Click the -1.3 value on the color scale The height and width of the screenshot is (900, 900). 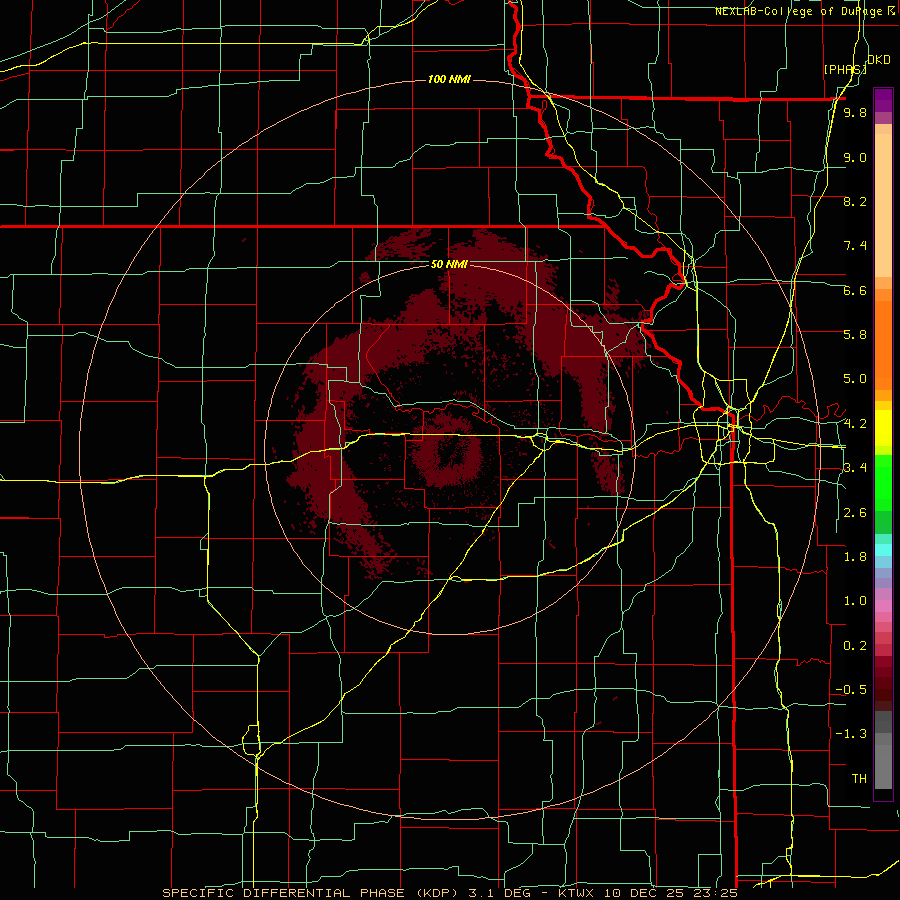(x=851, y=734)
